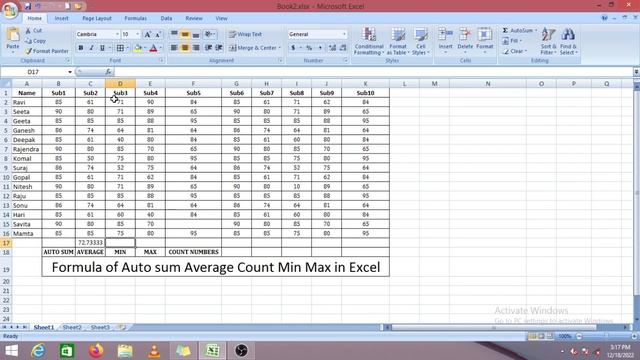Open Fill options
640x360 pixels.
coord(513,41)
